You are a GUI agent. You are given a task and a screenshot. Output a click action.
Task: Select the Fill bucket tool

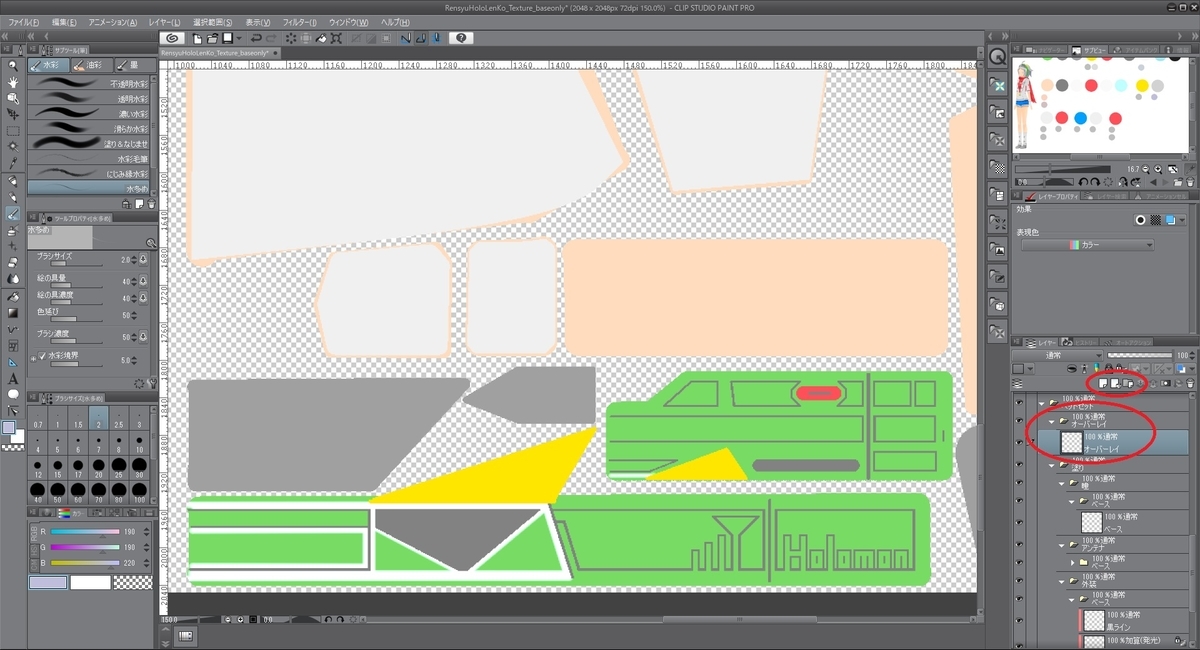(x=13, y=297)
